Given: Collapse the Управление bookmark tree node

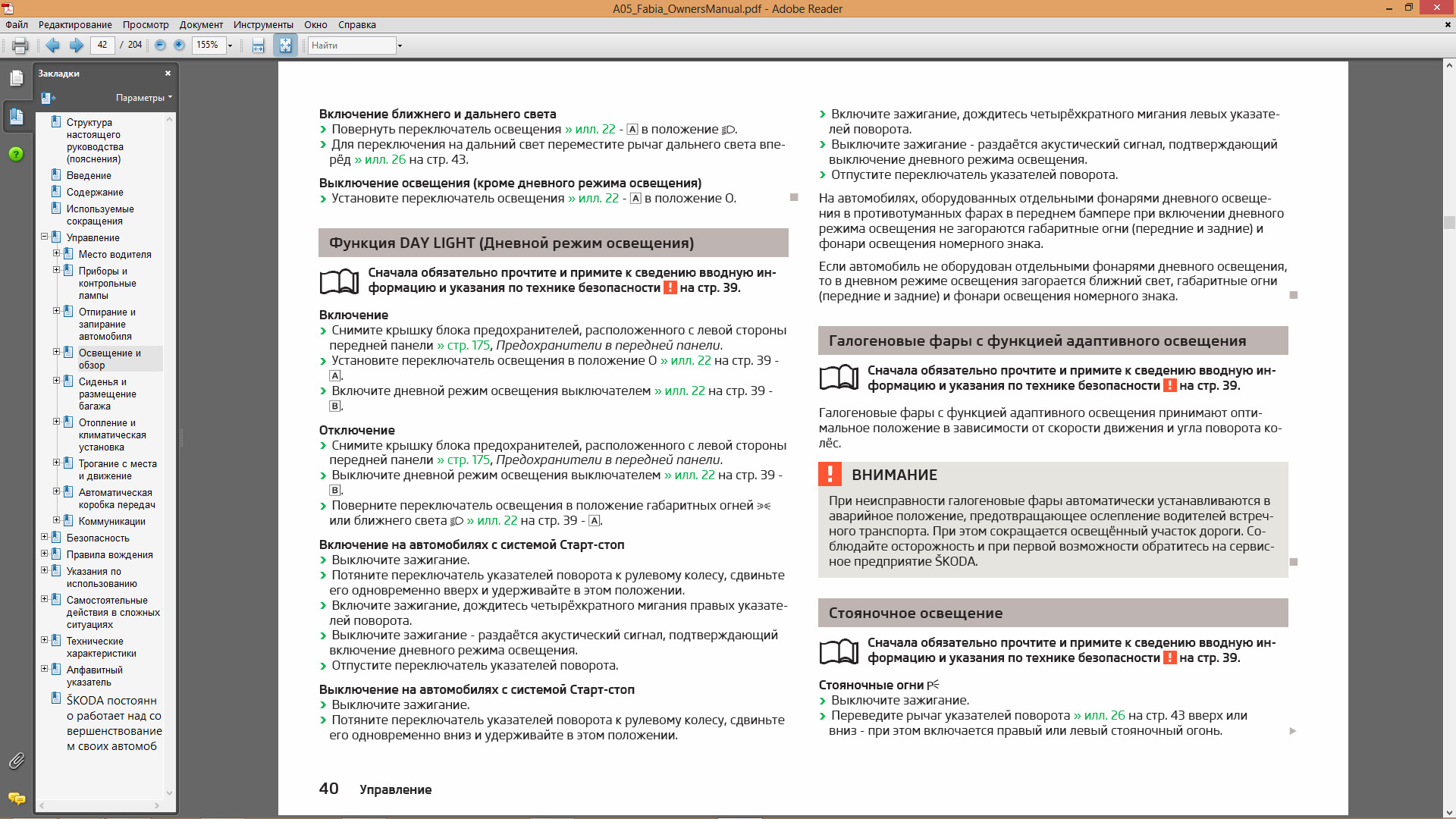Looking at the screenshot, I should point(44,237).
